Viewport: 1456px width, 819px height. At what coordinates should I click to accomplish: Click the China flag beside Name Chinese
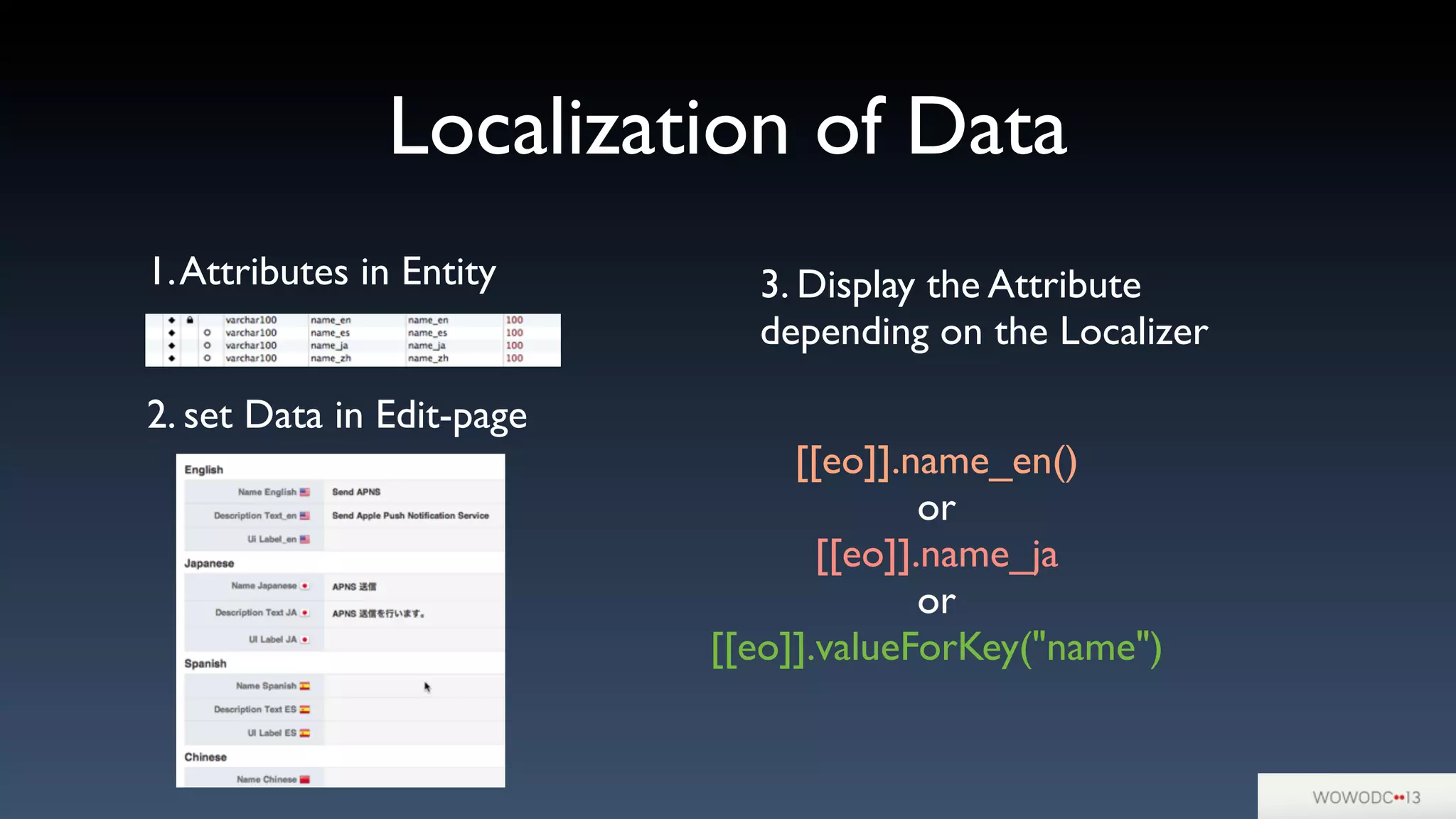point(304,779)
